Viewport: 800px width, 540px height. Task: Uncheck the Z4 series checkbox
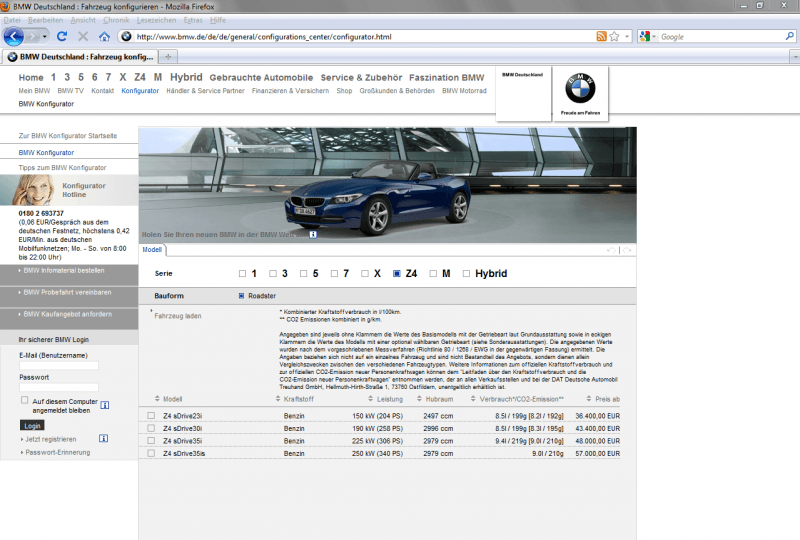pos(396,274)
